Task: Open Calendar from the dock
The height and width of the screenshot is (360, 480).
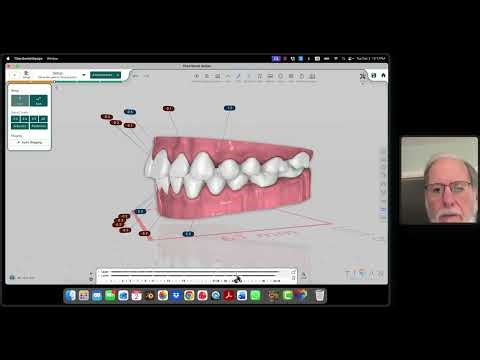Action: click(136, 296)
